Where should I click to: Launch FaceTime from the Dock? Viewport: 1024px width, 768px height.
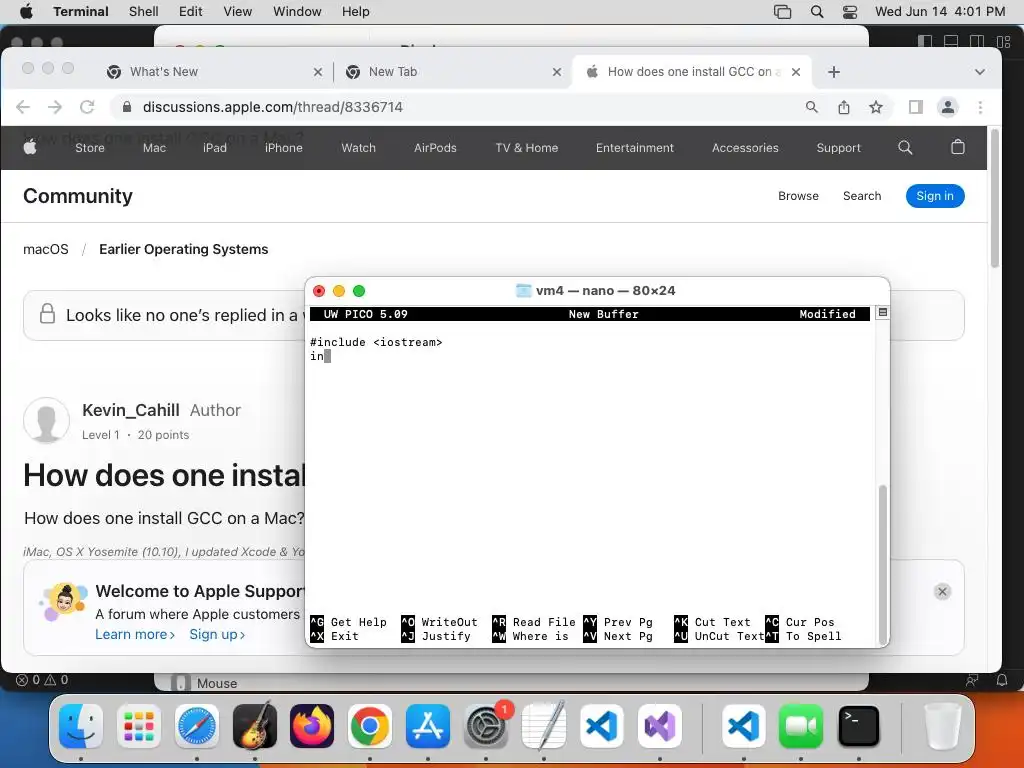tap(801, 726)
